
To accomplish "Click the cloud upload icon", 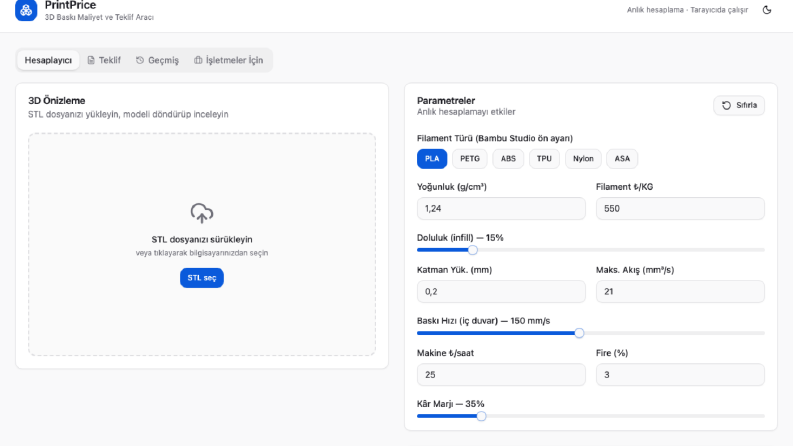I will point(202,213).
